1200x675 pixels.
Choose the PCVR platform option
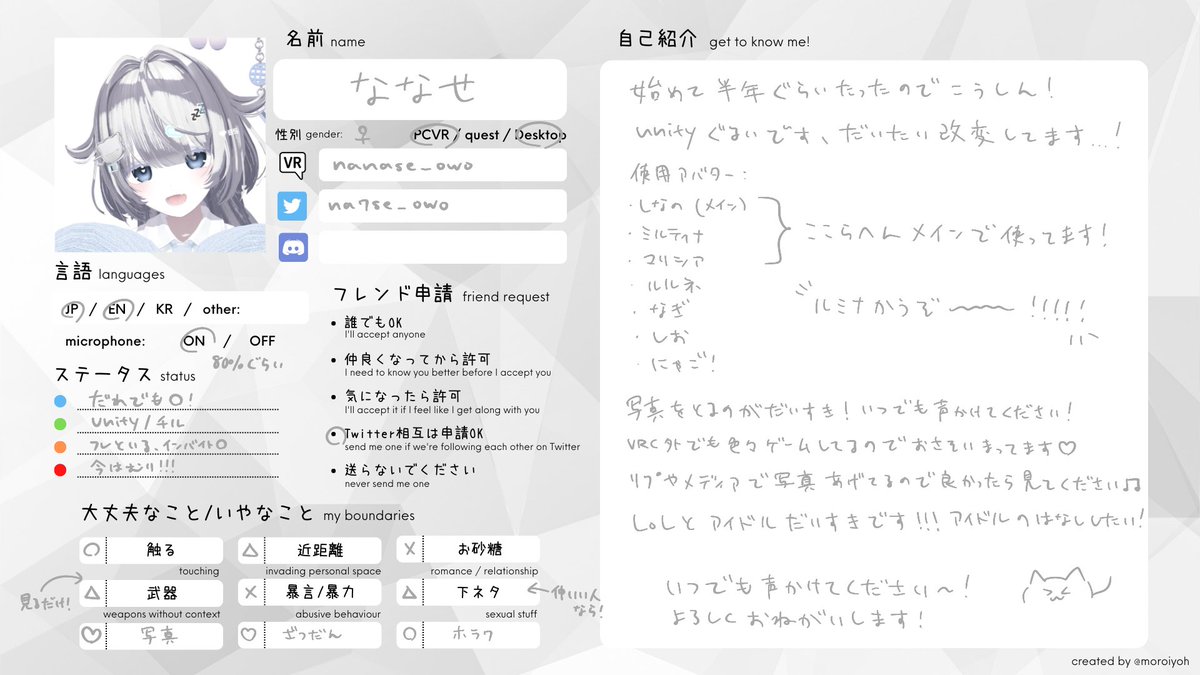[433, 135]
